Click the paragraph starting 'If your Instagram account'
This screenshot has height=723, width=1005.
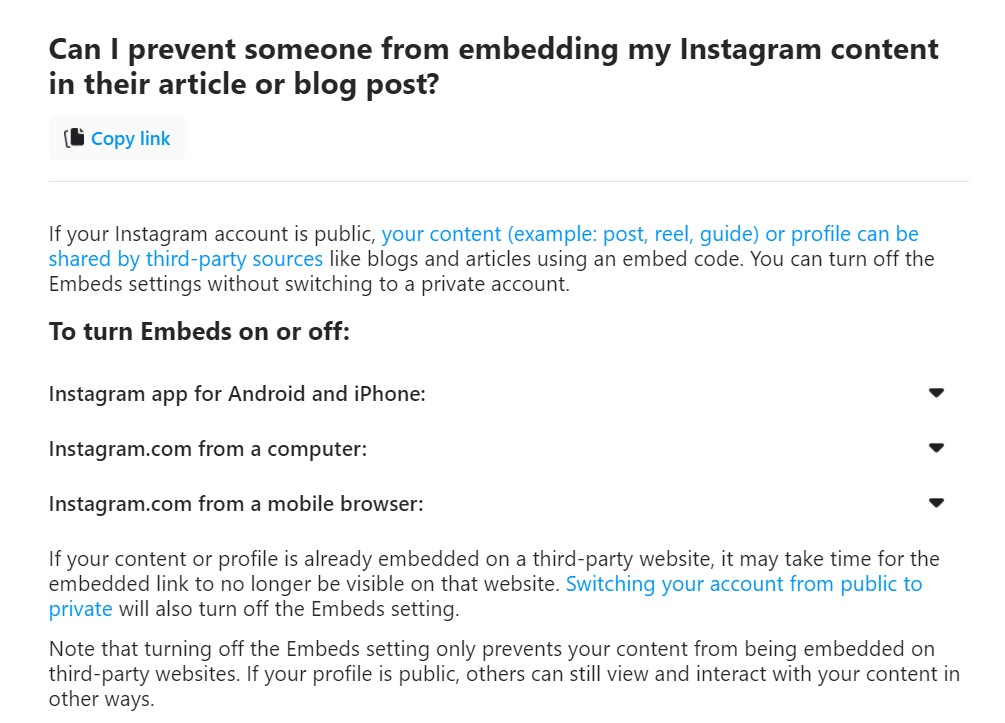(492, 259)
